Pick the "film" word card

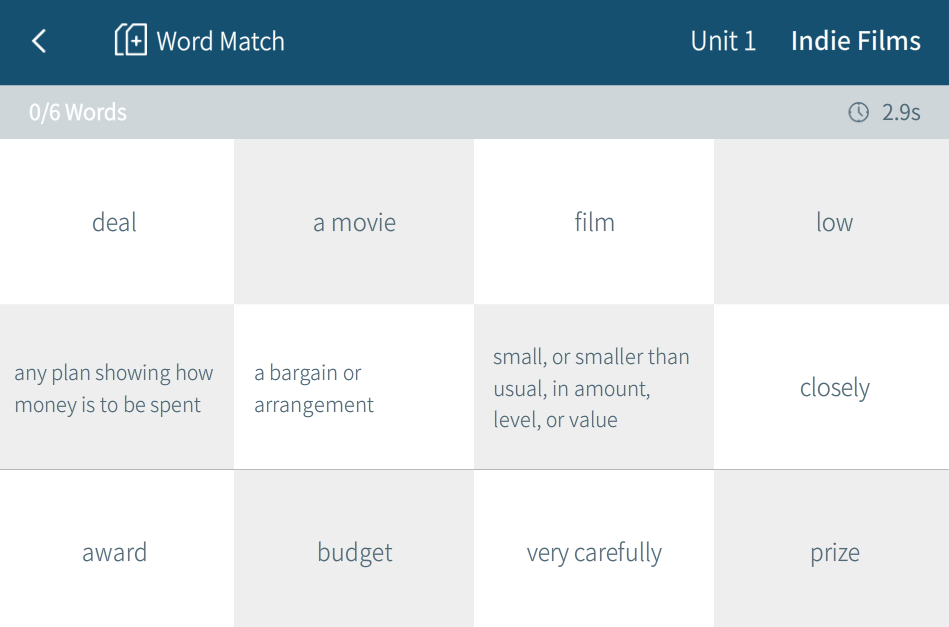pyautogui.click(x=594, y=222)
